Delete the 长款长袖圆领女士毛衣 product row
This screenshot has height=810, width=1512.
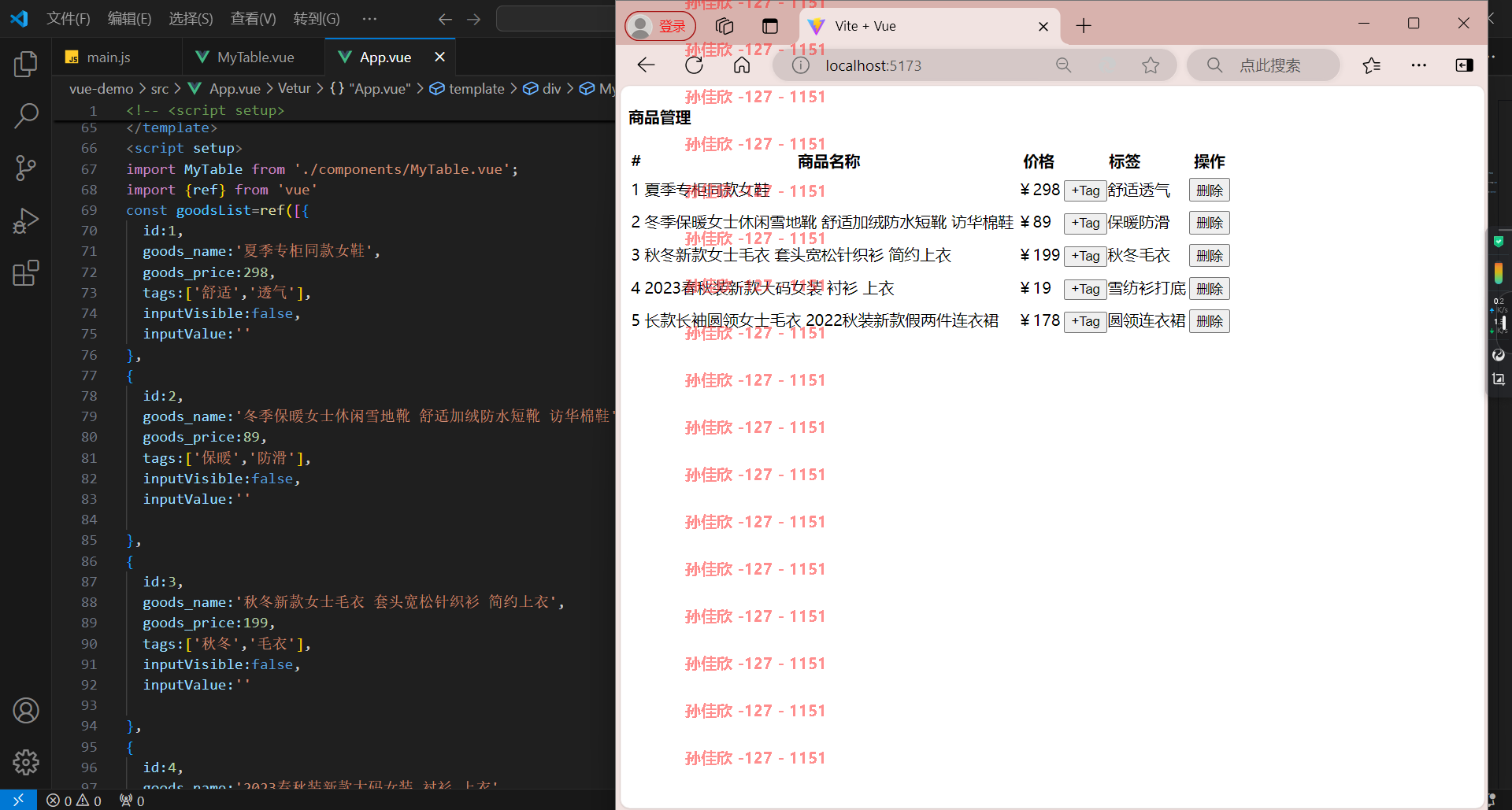click(1210, 321)
